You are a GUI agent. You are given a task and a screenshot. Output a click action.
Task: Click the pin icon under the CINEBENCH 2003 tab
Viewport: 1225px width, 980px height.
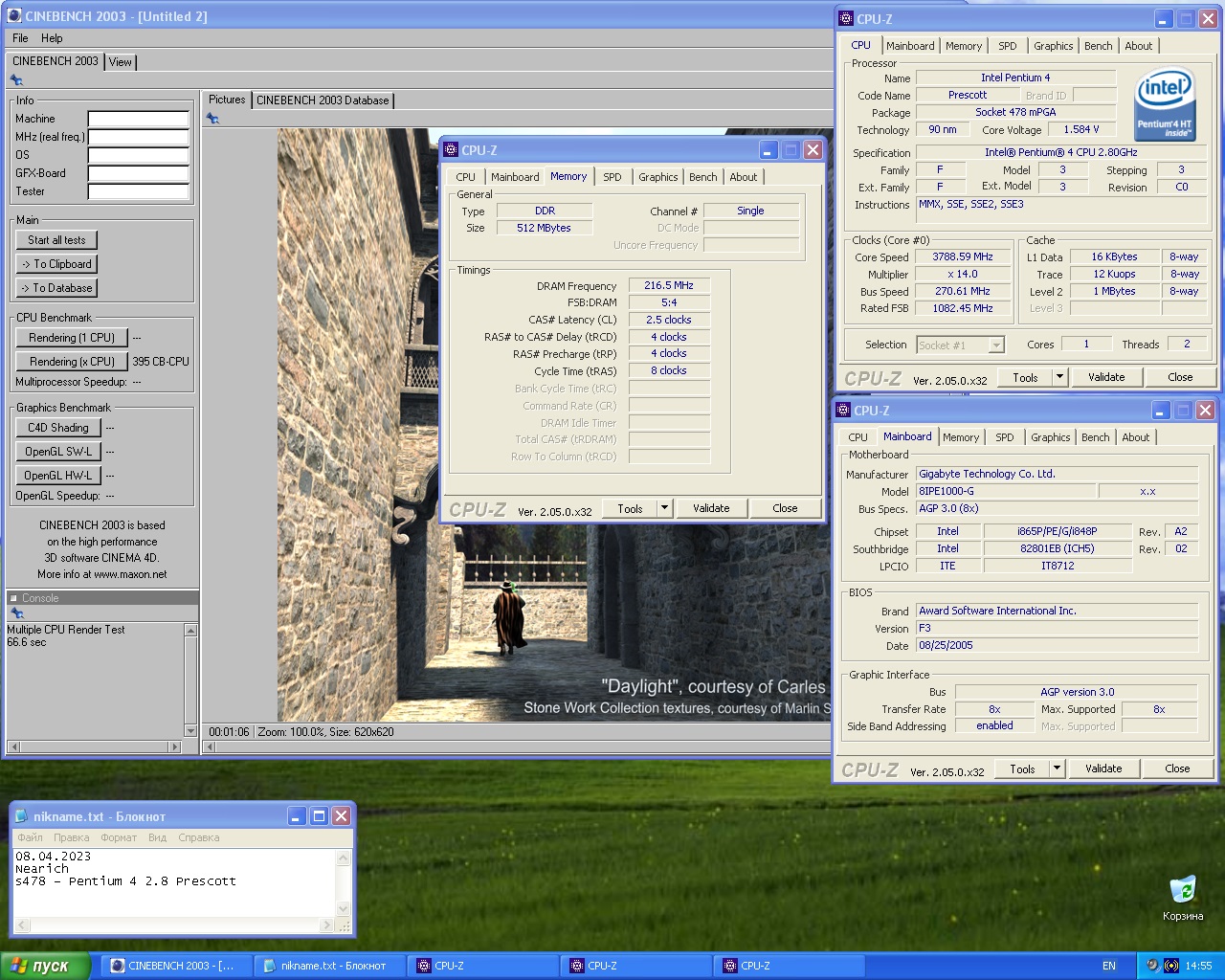click(16, 80)
